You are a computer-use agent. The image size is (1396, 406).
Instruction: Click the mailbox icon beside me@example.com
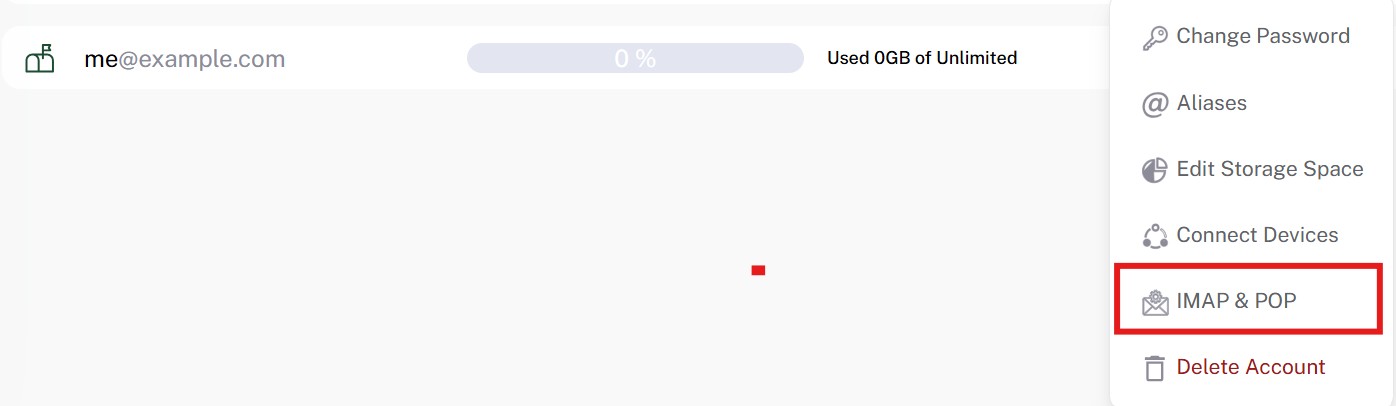[40, 59]
